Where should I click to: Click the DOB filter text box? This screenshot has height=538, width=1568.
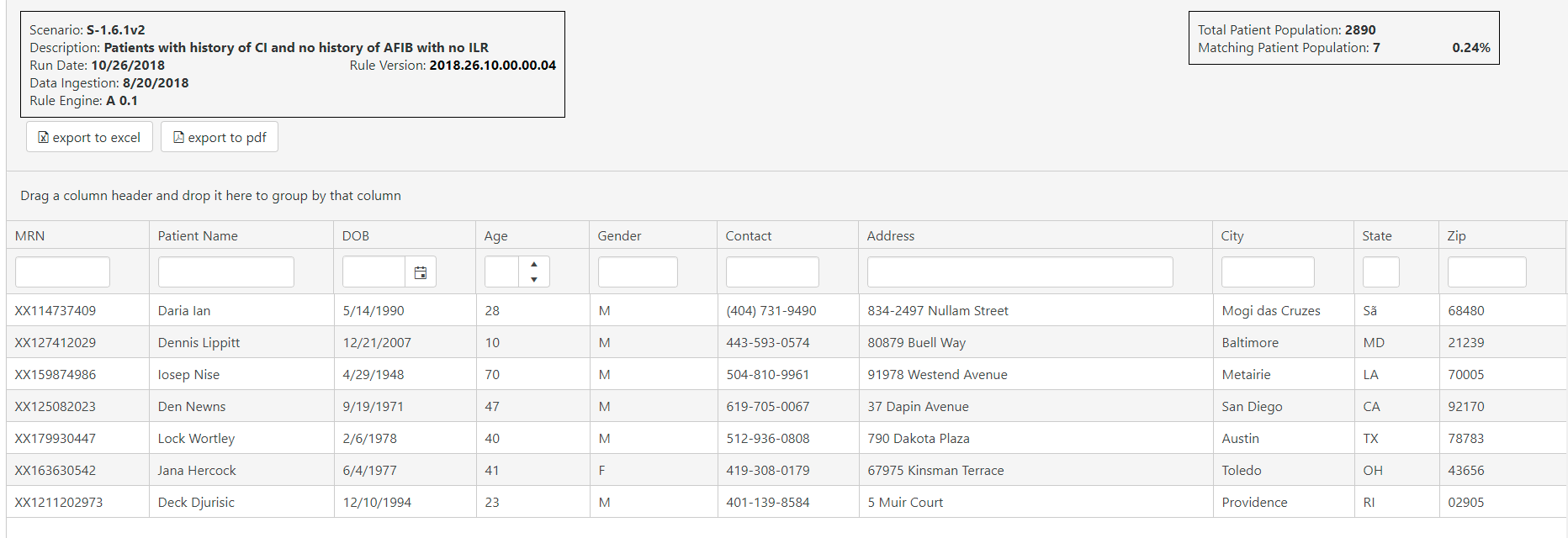[373, 272]
